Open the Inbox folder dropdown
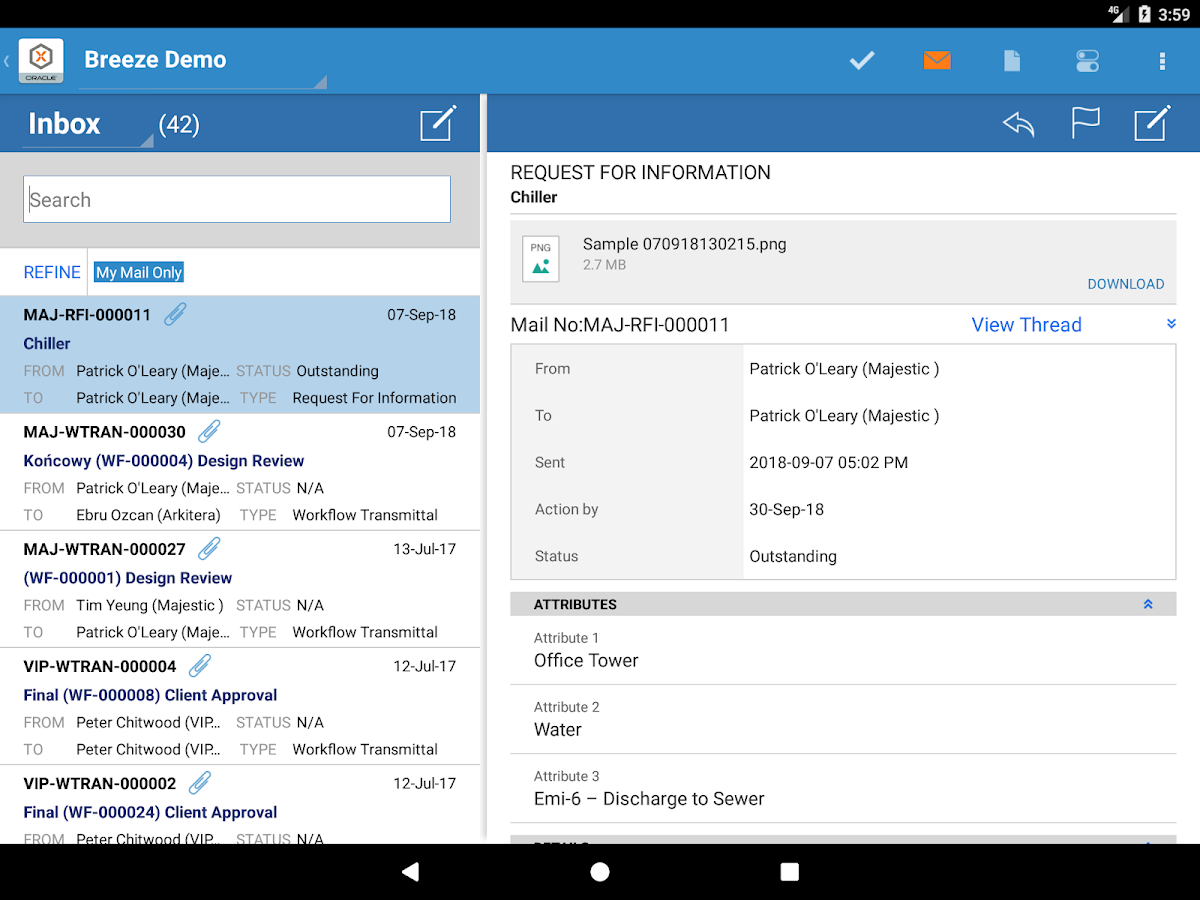1200x900 pixels. pos(87,125)
